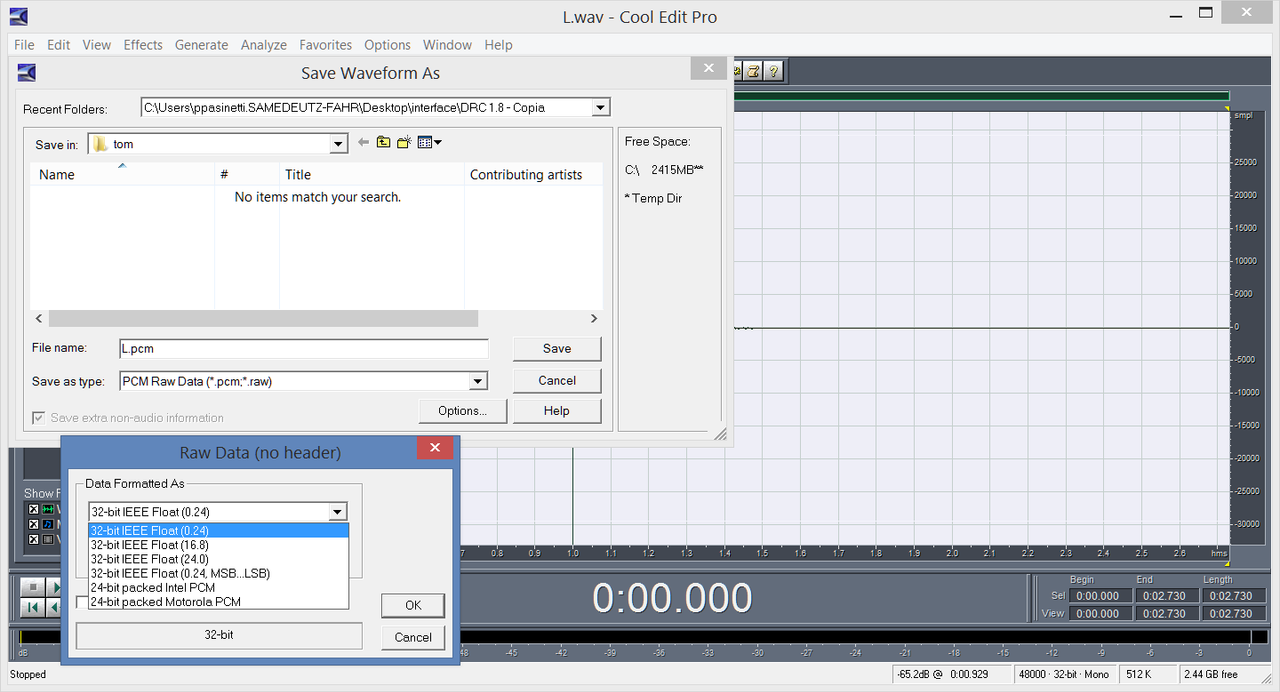Click the Title column header
The width and height of the screenshot is (1280, 692).
(371, 174)
